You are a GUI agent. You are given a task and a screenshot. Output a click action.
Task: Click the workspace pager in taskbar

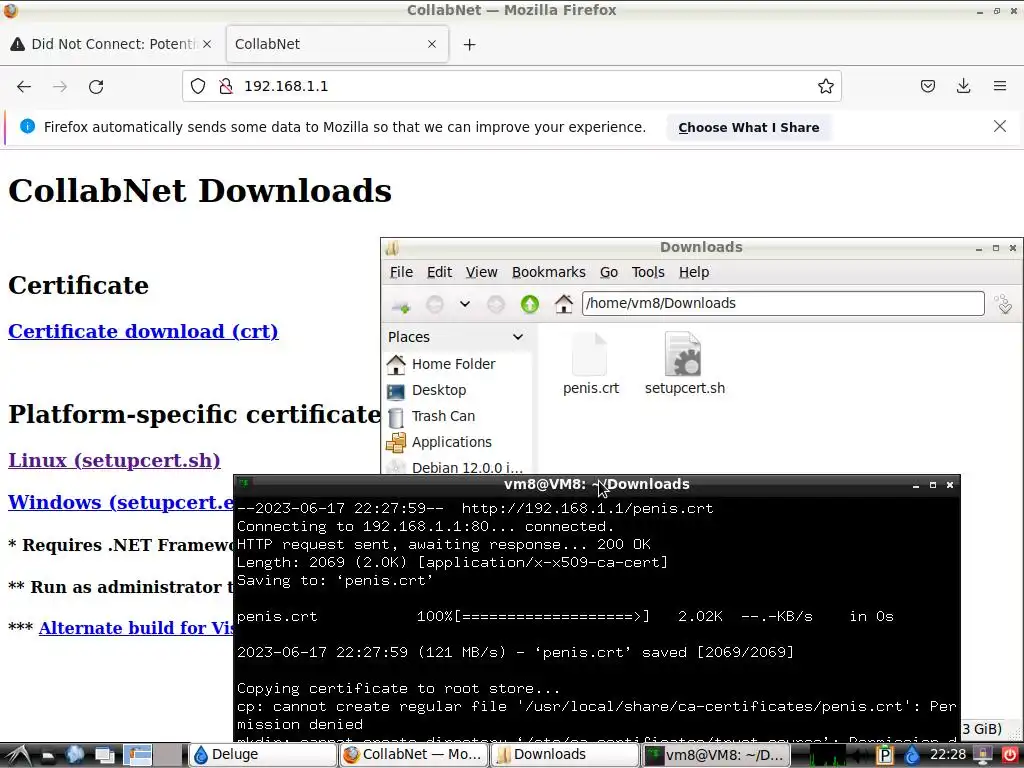coord(153,755)
